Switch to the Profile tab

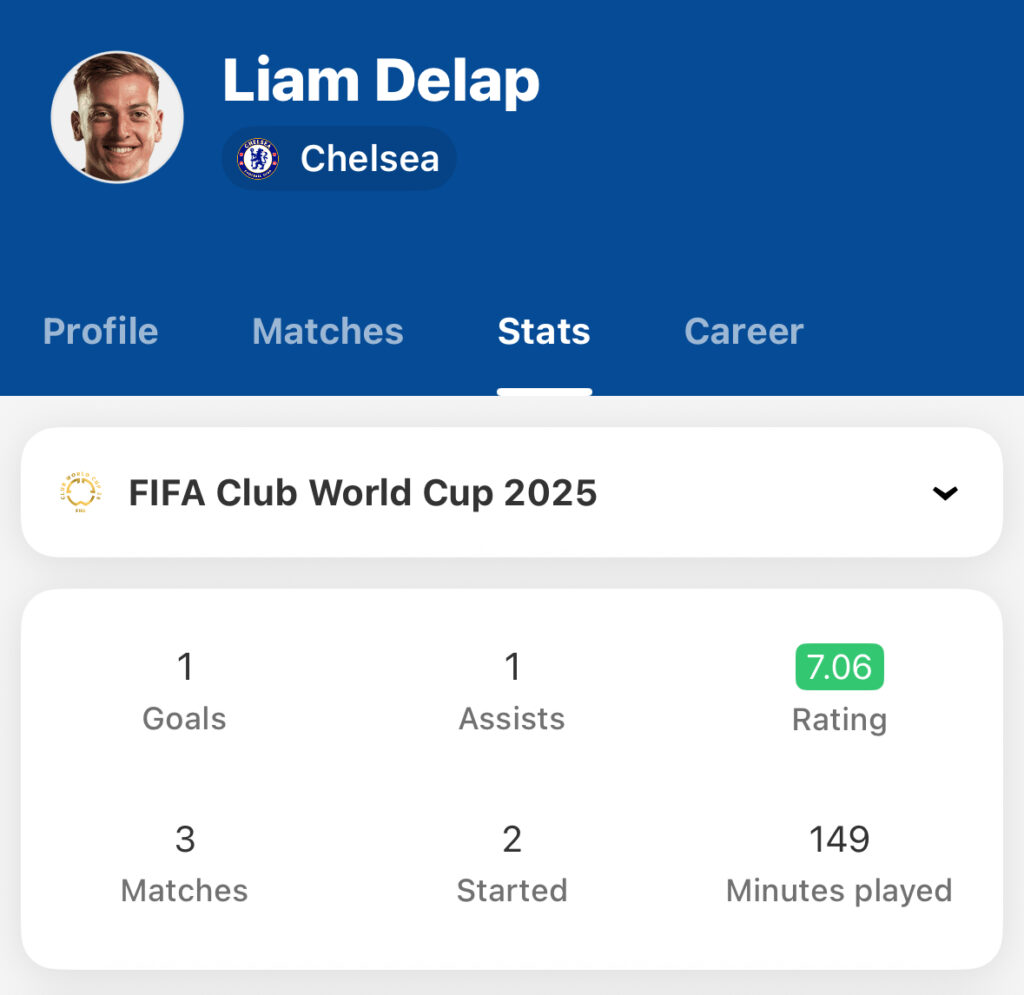[x=101, y=331]
